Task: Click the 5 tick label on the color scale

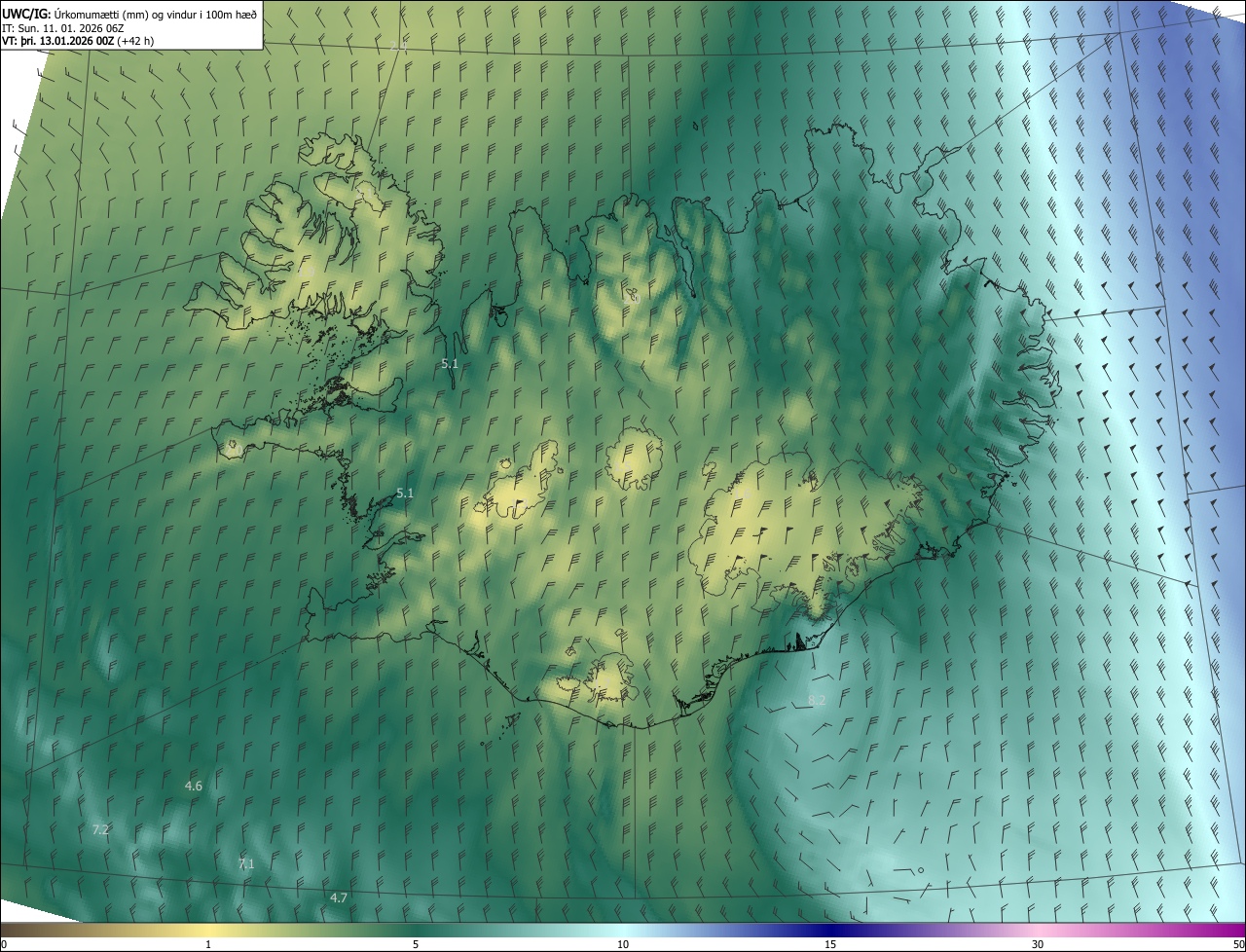Action: pyautogui.click(x=416, y=944)
